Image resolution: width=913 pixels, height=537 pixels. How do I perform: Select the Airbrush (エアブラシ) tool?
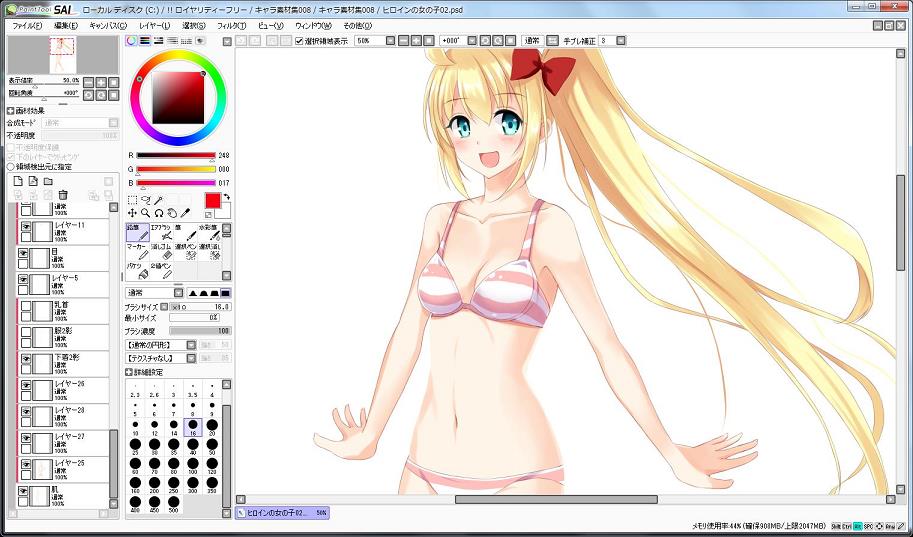point(160,232)
